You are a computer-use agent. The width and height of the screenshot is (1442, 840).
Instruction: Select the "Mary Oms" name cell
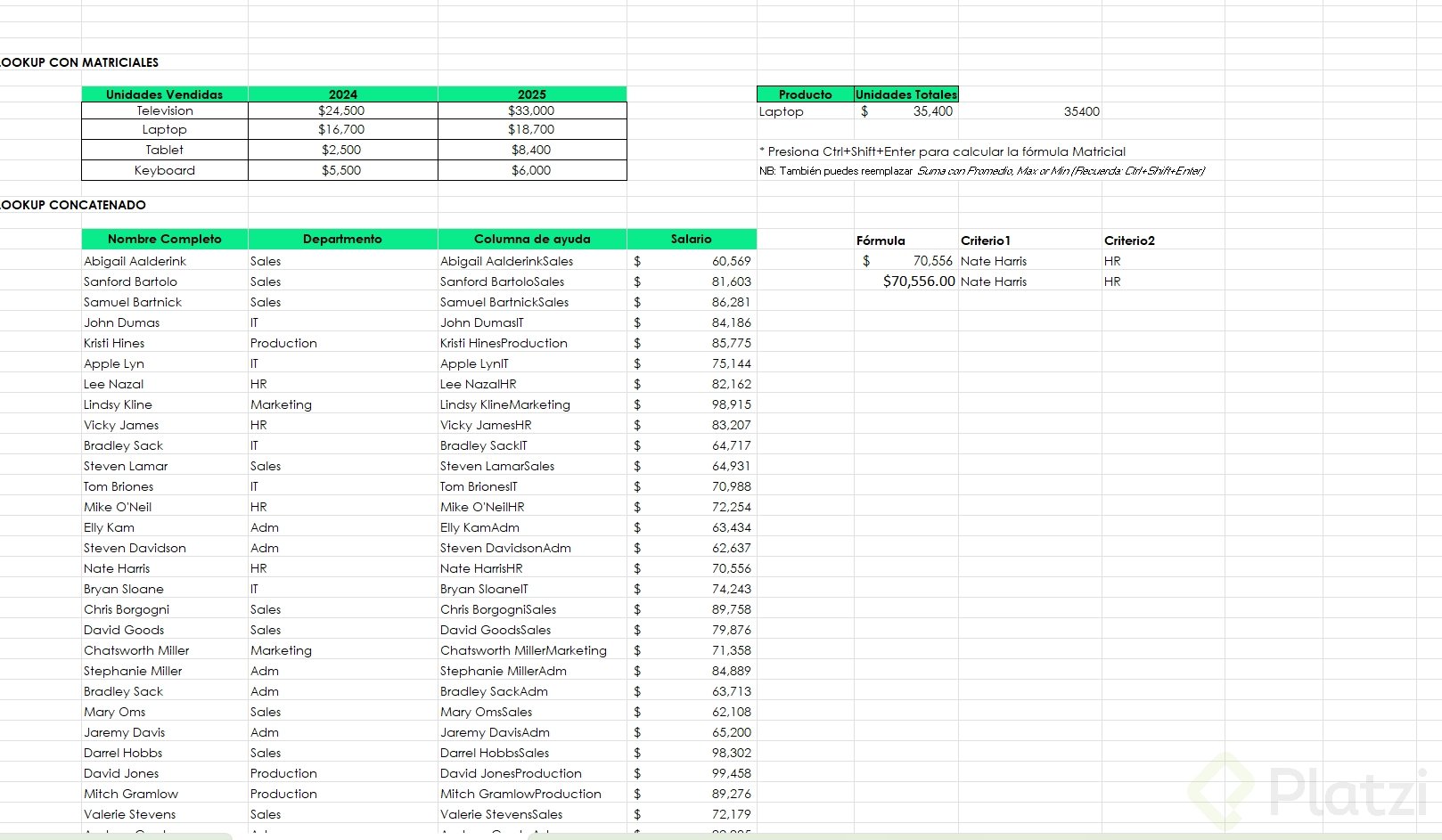(x=165, y=712)
